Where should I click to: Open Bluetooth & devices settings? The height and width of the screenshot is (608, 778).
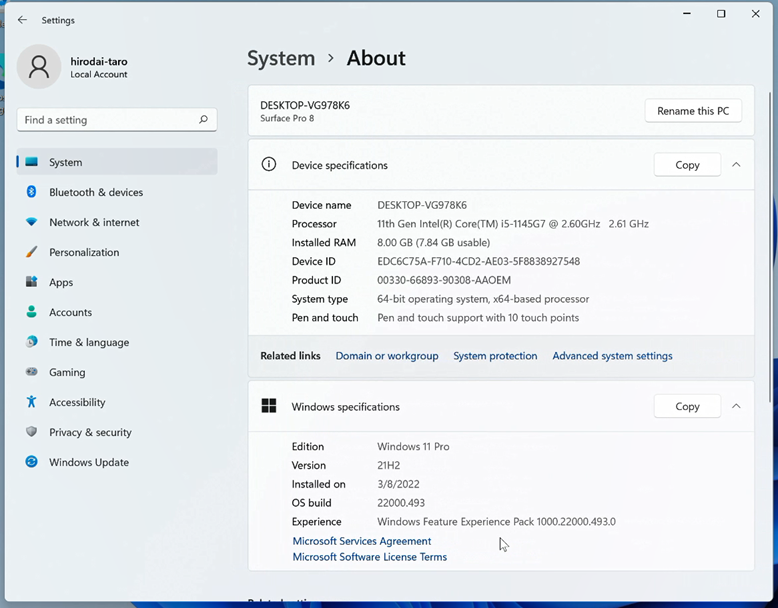pos(117,192)
